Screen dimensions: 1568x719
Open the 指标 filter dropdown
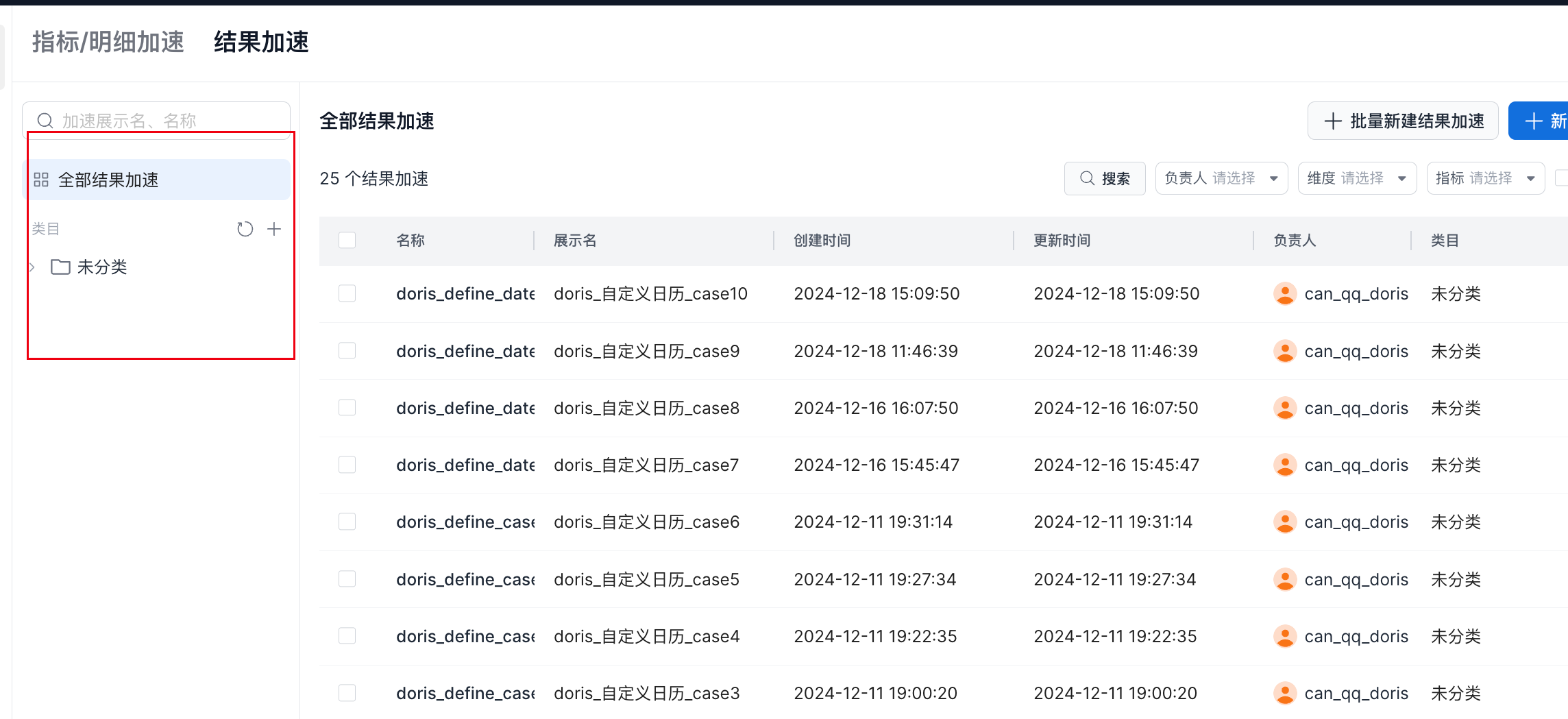tap(1485, 178)
